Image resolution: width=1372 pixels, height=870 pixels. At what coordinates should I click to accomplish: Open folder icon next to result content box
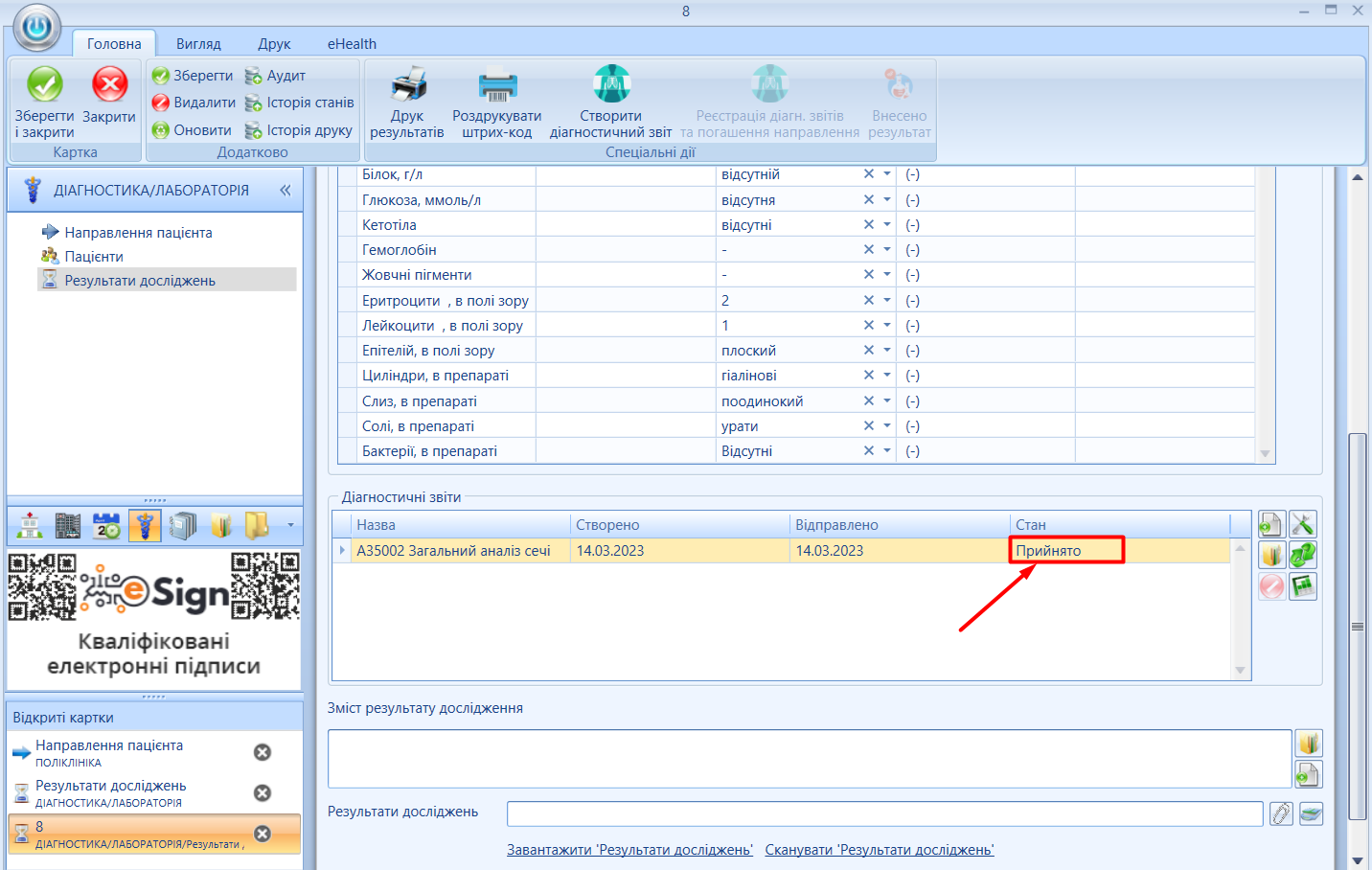coord(1309,744)
